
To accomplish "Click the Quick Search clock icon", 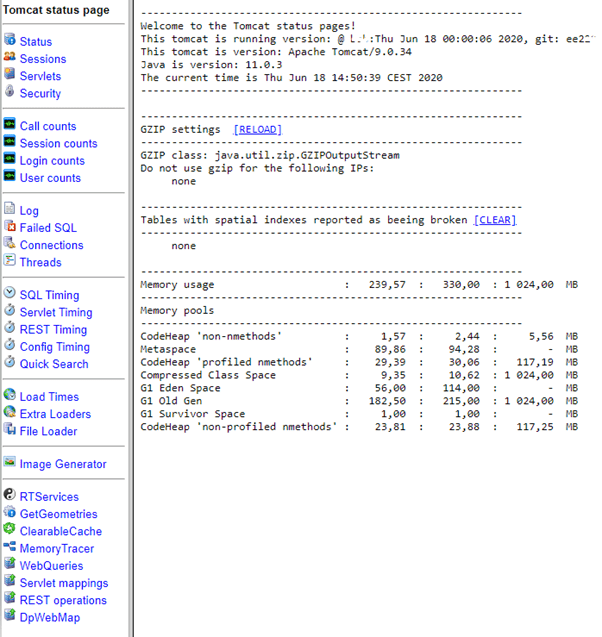I will click(10, 364).
